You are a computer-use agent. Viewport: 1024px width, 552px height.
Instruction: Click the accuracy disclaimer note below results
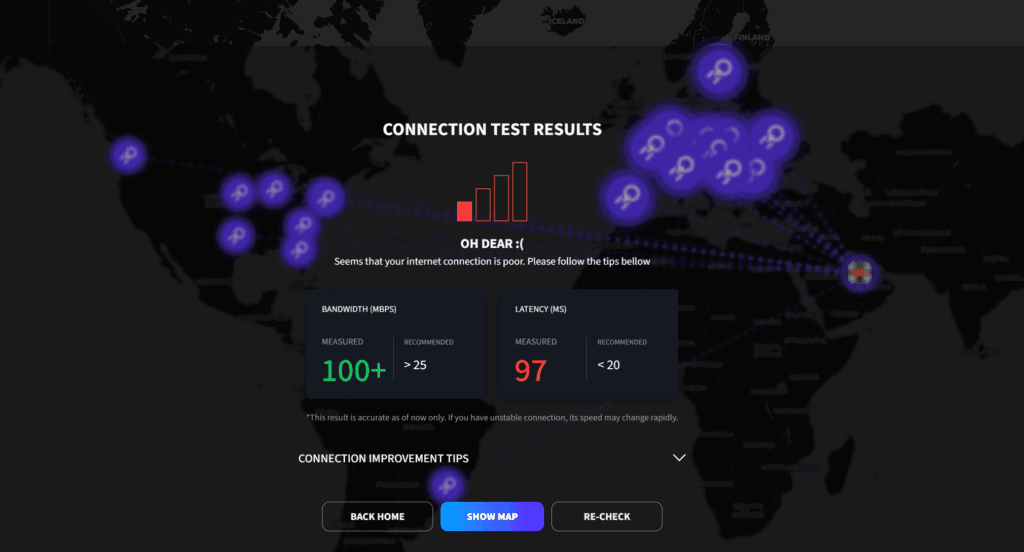492,417
